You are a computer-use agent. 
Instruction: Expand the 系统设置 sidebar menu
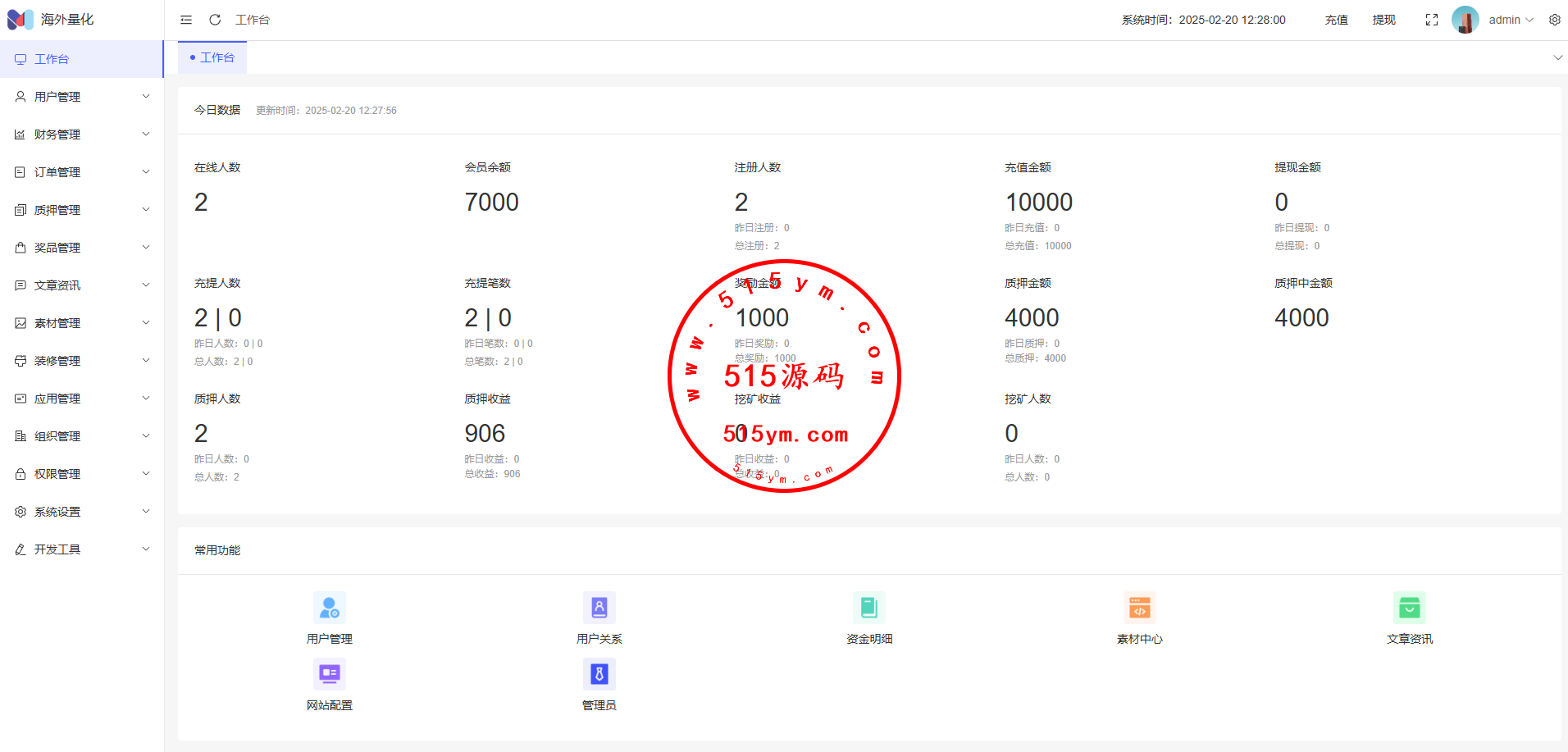pos(82,512)
